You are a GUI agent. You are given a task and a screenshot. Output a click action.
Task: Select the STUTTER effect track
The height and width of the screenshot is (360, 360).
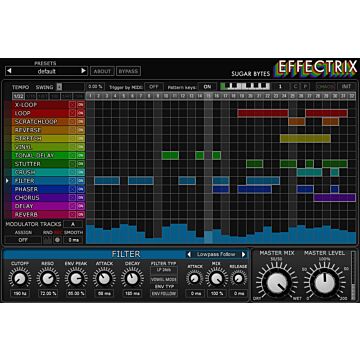[40, 164]
